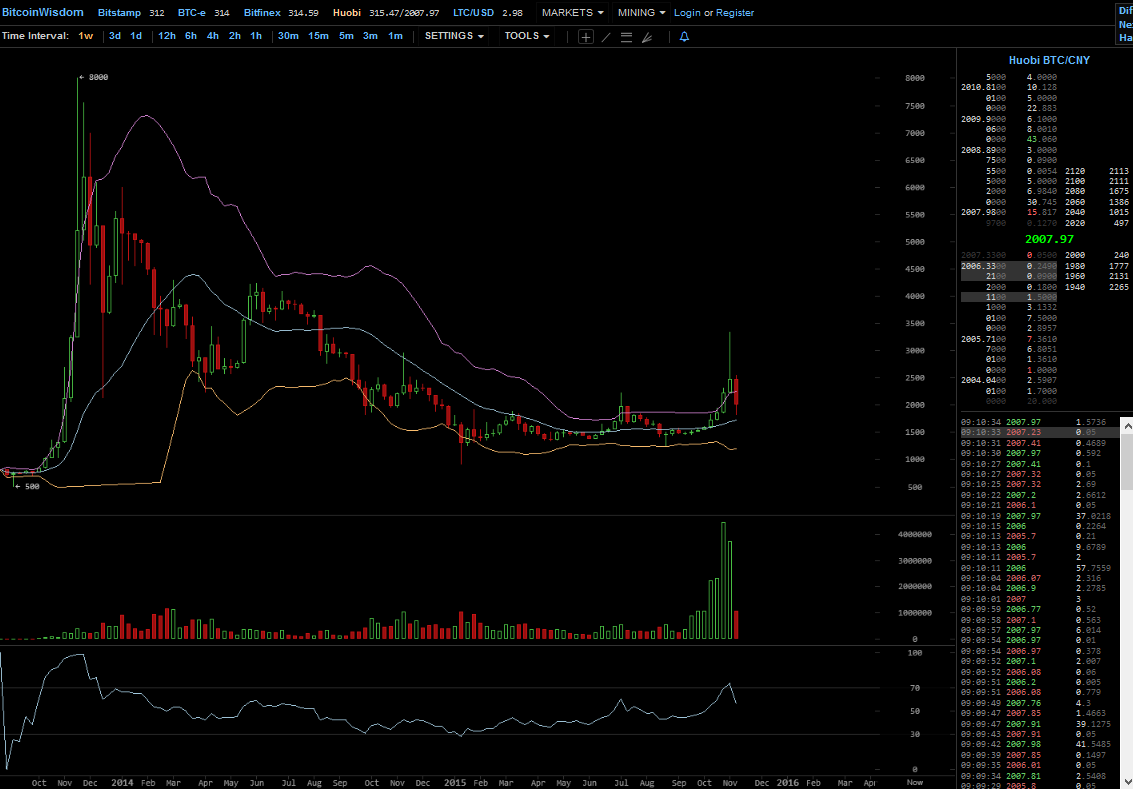Select the crosshair cursor tool

coord(586,37)
